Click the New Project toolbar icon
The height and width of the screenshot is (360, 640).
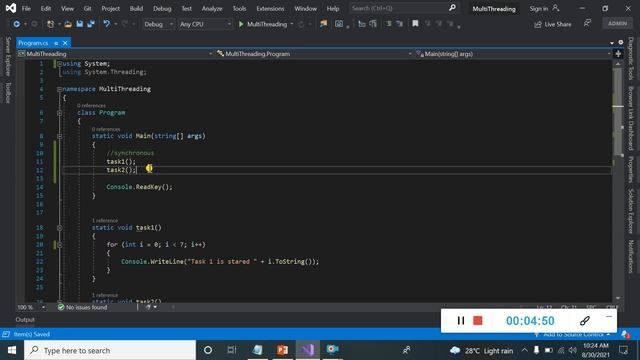point(50,24)
